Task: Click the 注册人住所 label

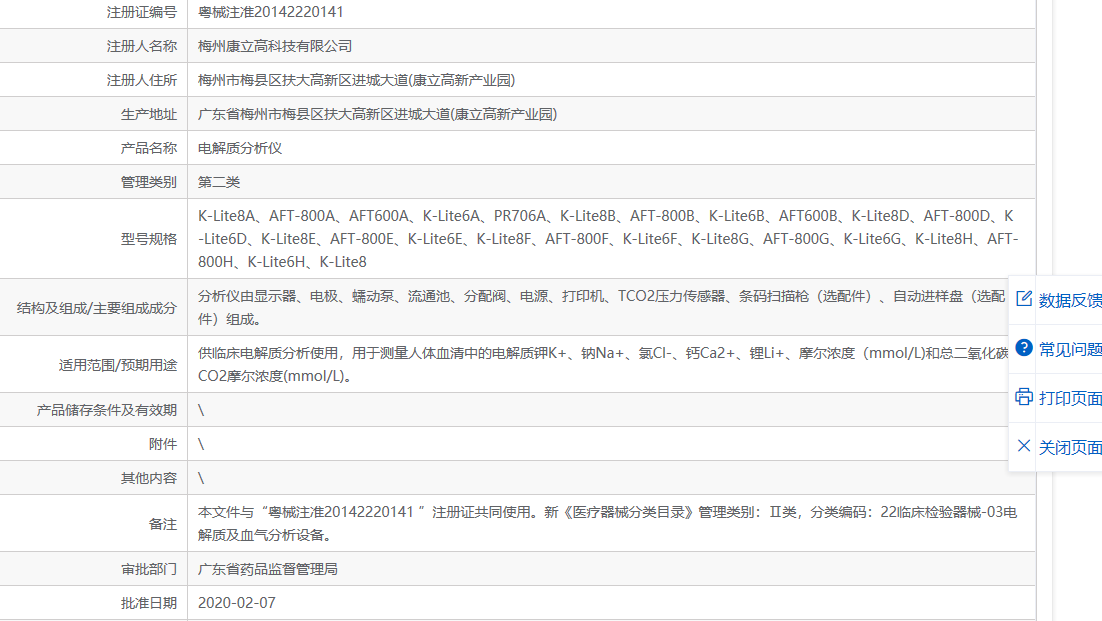Action: pyautogui.click(x=142, y=80)
